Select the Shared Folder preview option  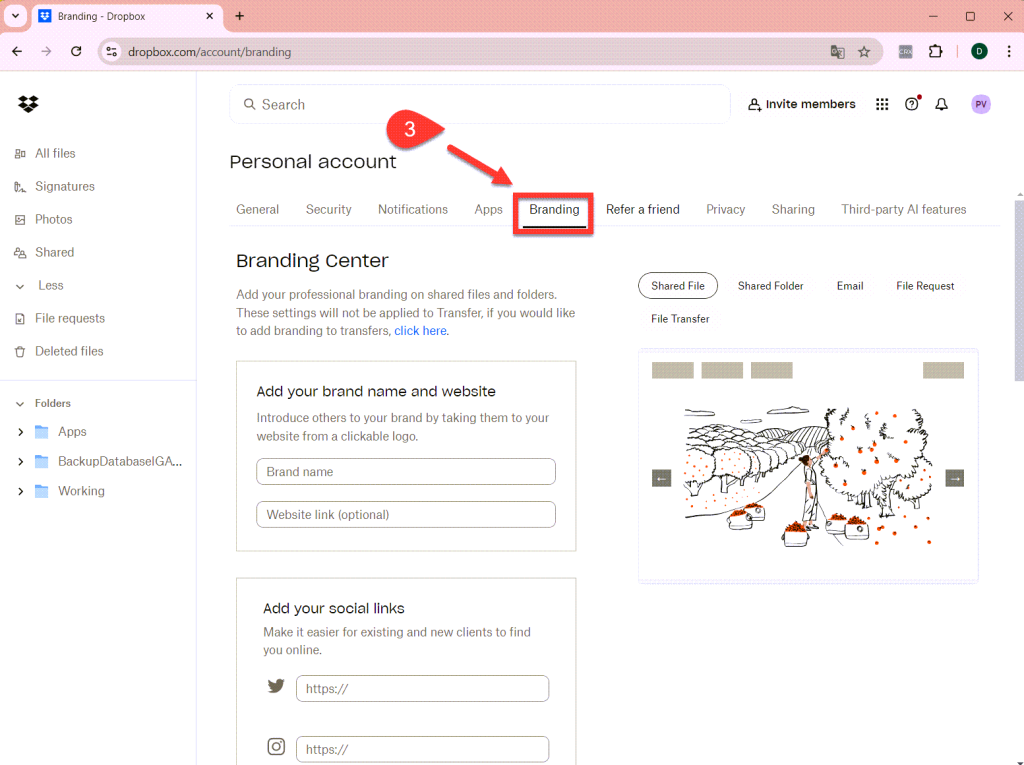(x=771, y=286)
